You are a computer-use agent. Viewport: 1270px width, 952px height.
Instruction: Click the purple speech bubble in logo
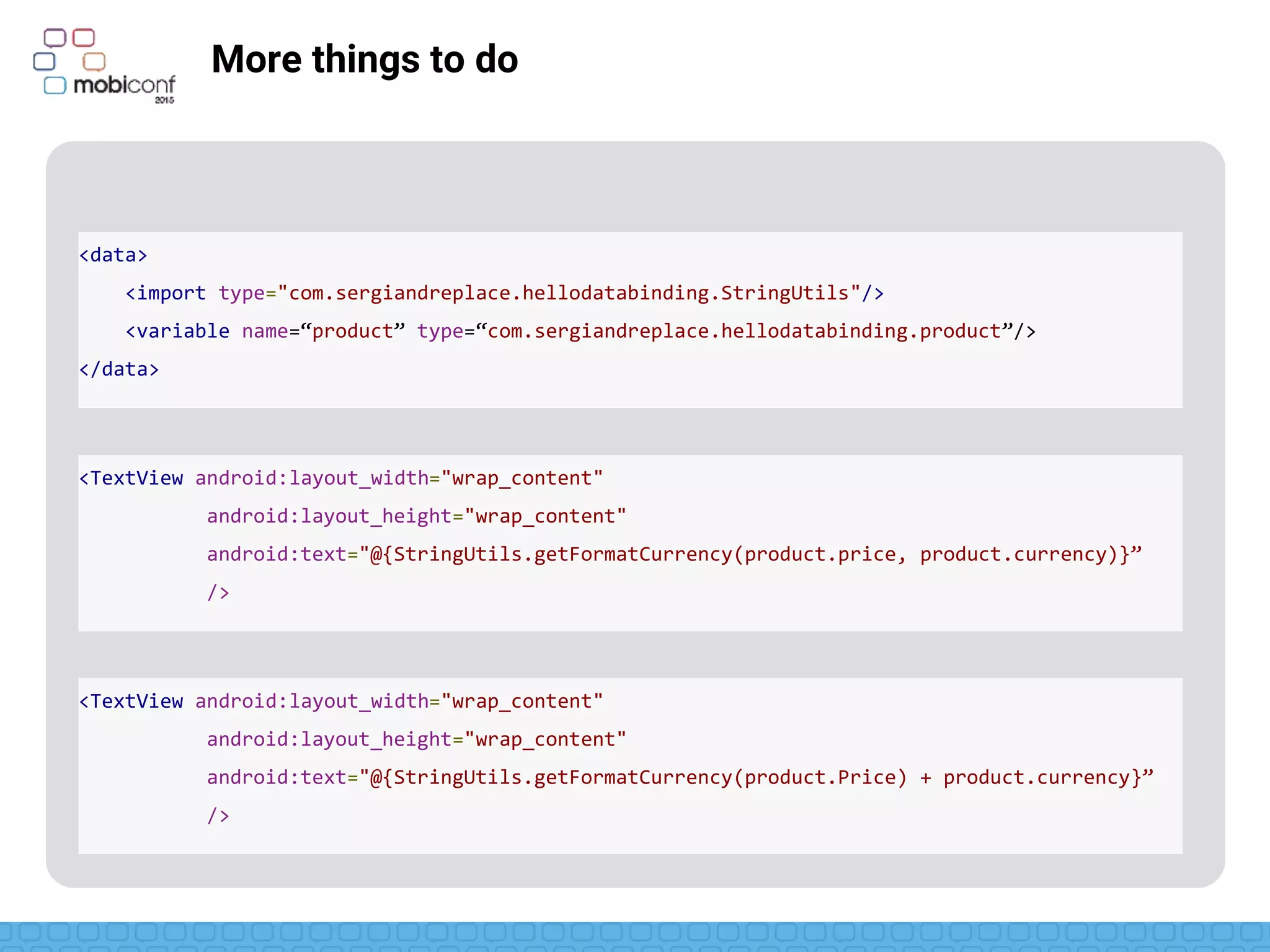point(55,38)
